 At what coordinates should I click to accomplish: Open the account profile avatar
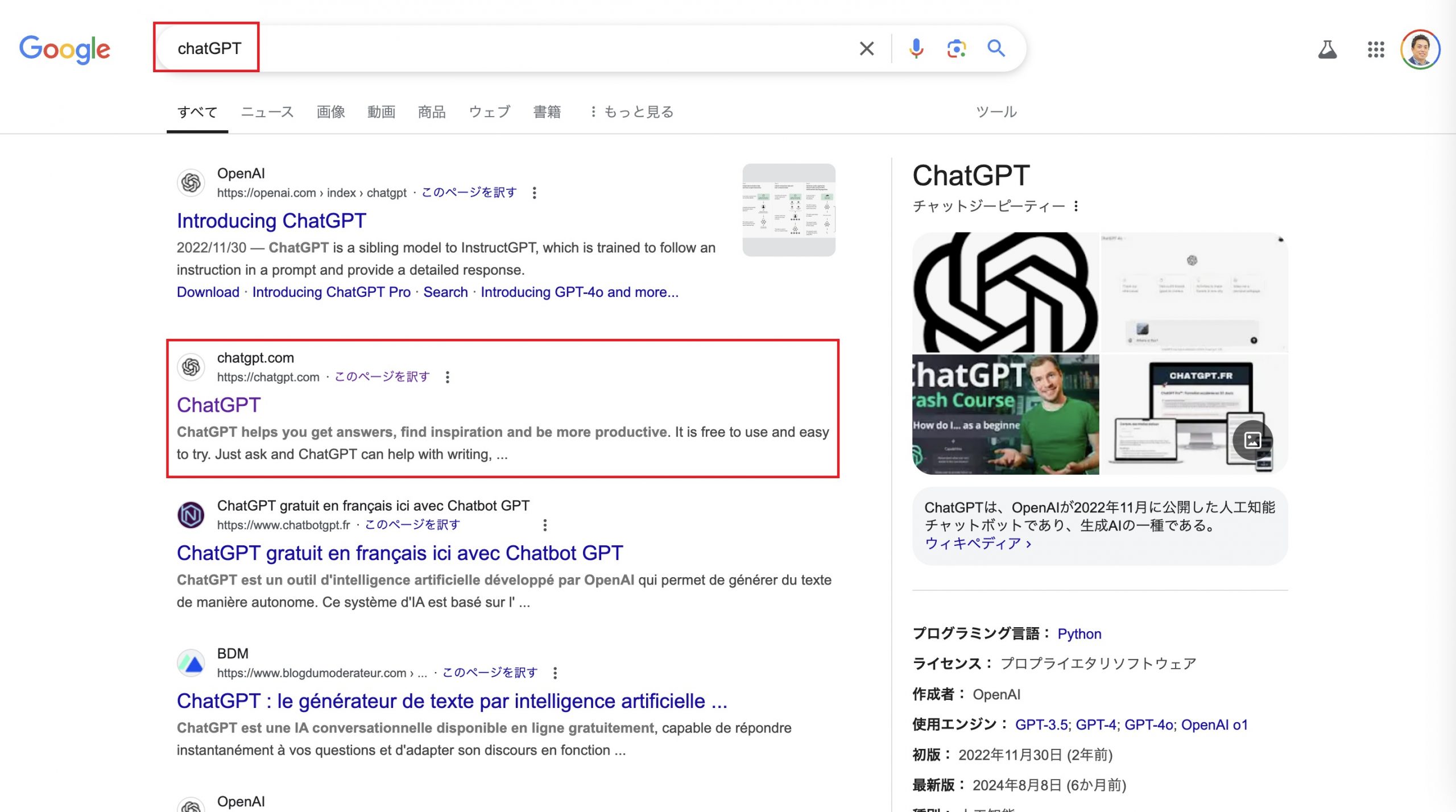click(x=1420, y=49)
